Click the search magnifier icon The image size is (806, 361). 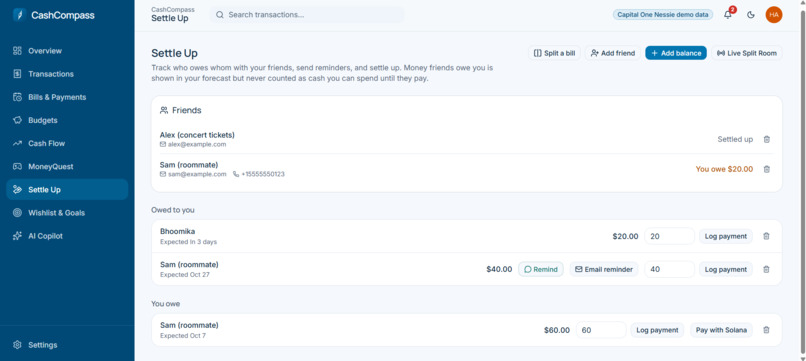(x=219, y=15)
